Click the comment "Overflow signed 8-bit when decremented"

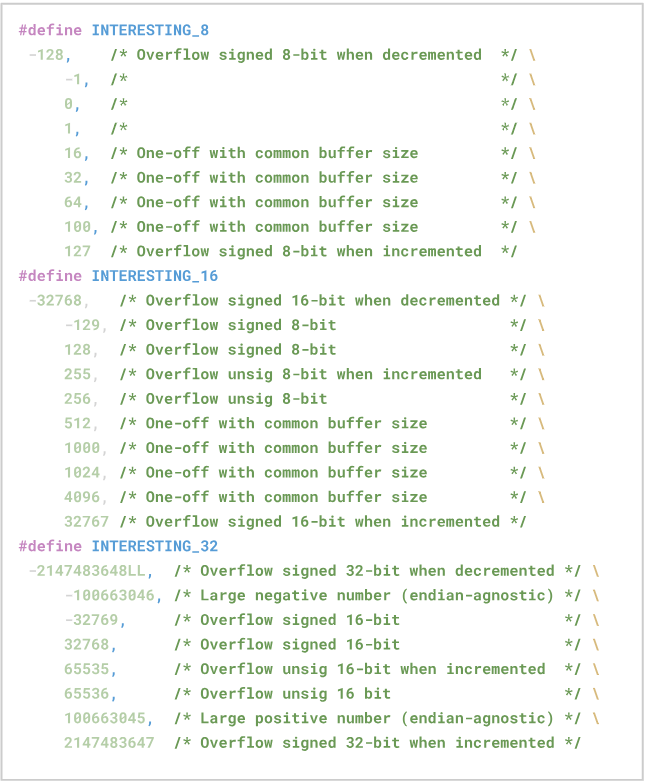tap(308, 55)
